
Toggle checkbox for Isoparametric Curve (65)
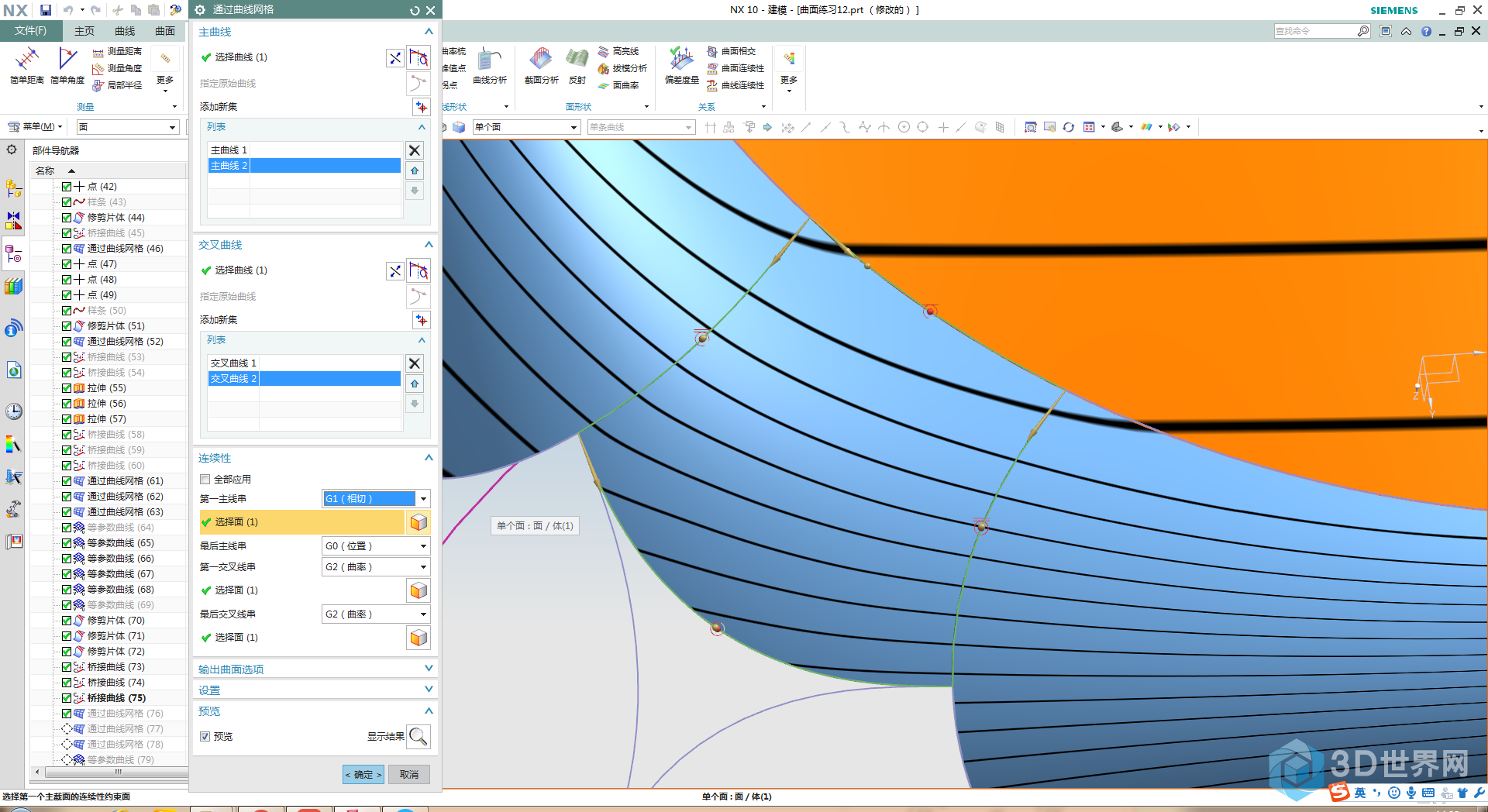pyautogui.click(x=67, y=543)
